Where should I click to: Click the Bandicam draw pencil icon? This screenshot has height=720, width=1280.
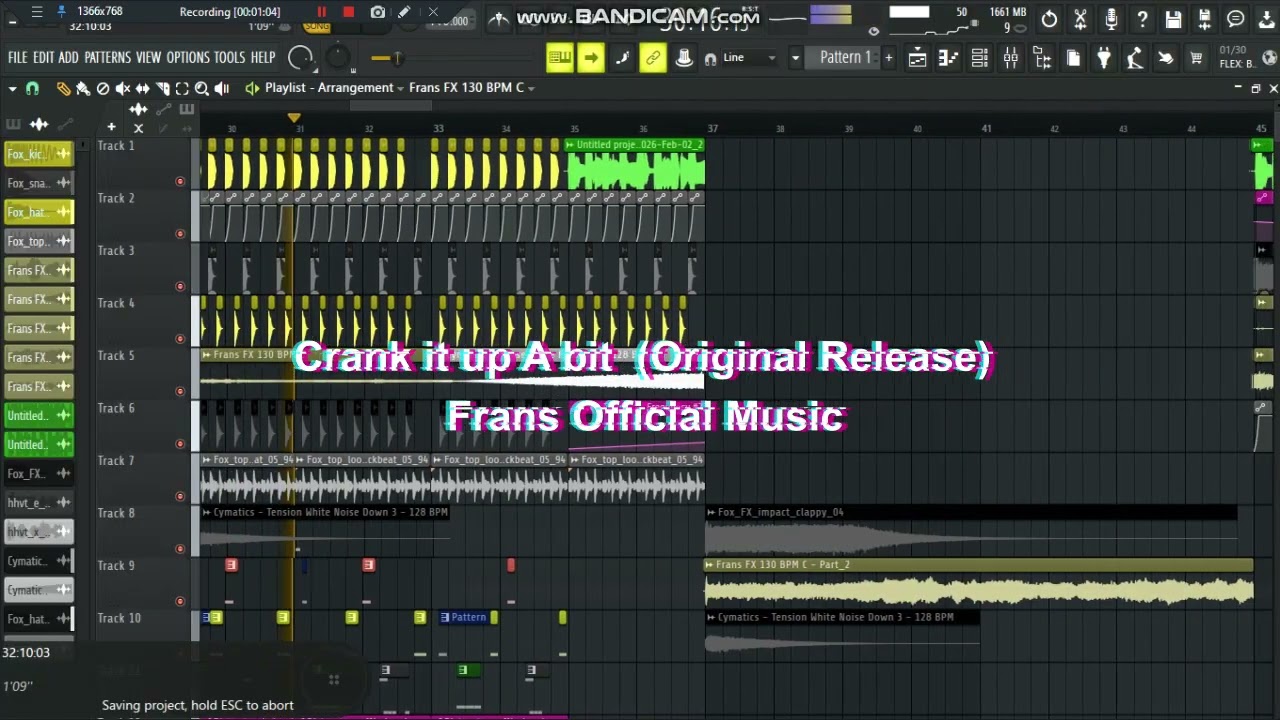[x=404, y=12]
